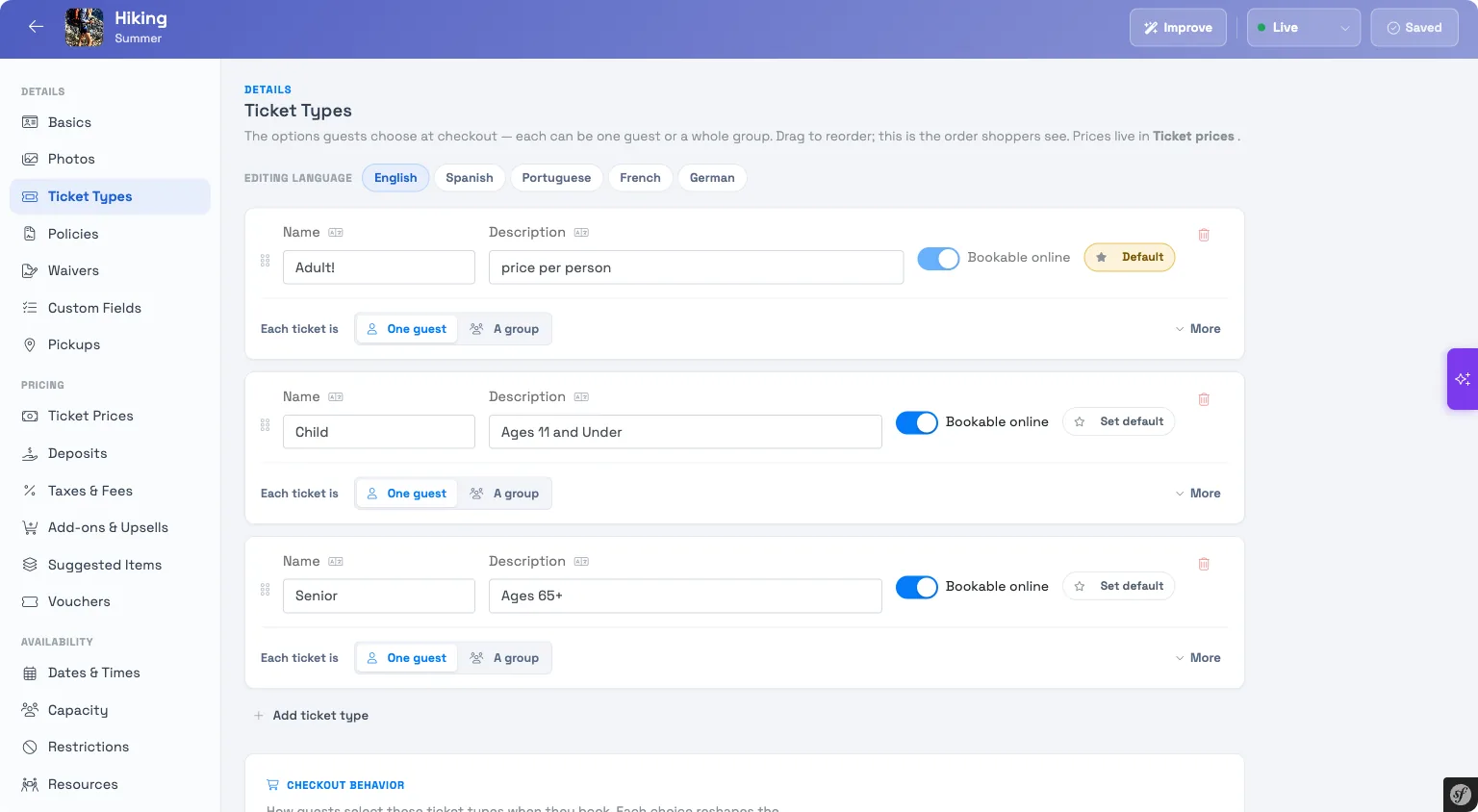Click the Vouchers icon

[x=30, y=601]
